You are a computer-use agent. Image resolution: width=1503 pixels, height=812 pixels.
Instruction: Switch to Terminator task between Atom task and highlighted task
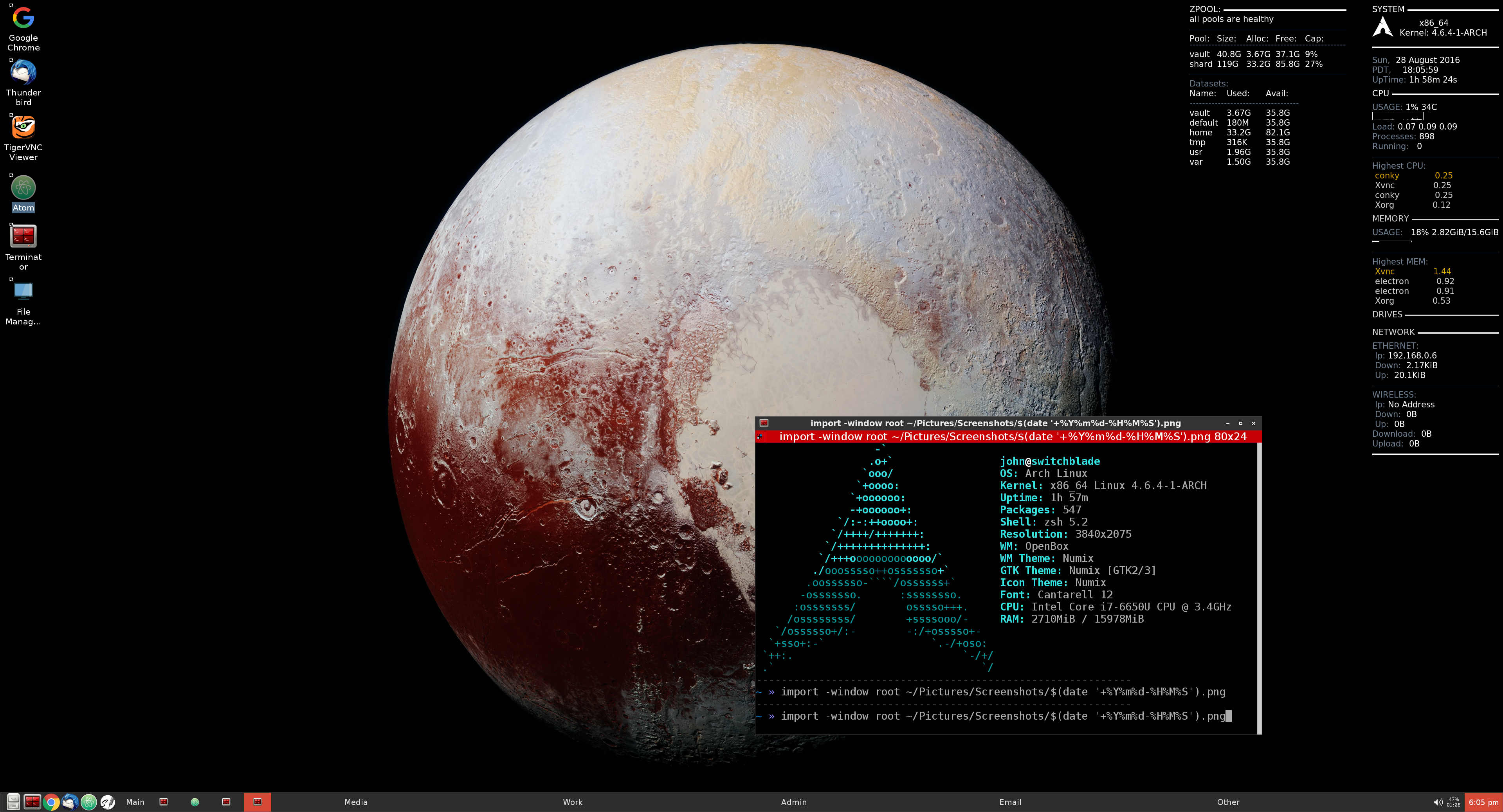(x=226, y=802)
